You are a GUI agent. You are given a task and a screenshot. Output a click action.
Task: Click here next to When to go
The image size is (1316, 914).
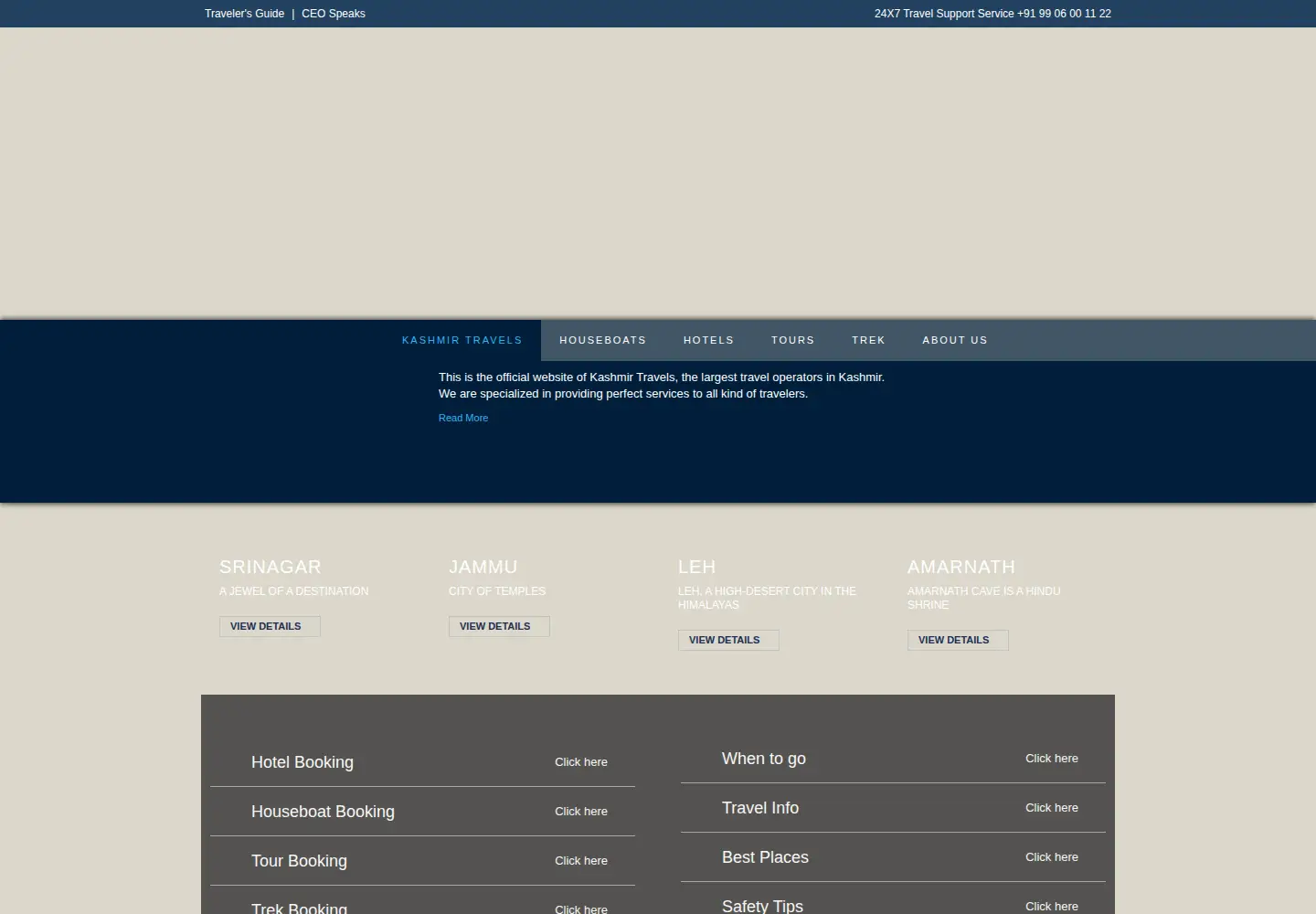point(1052,759)
